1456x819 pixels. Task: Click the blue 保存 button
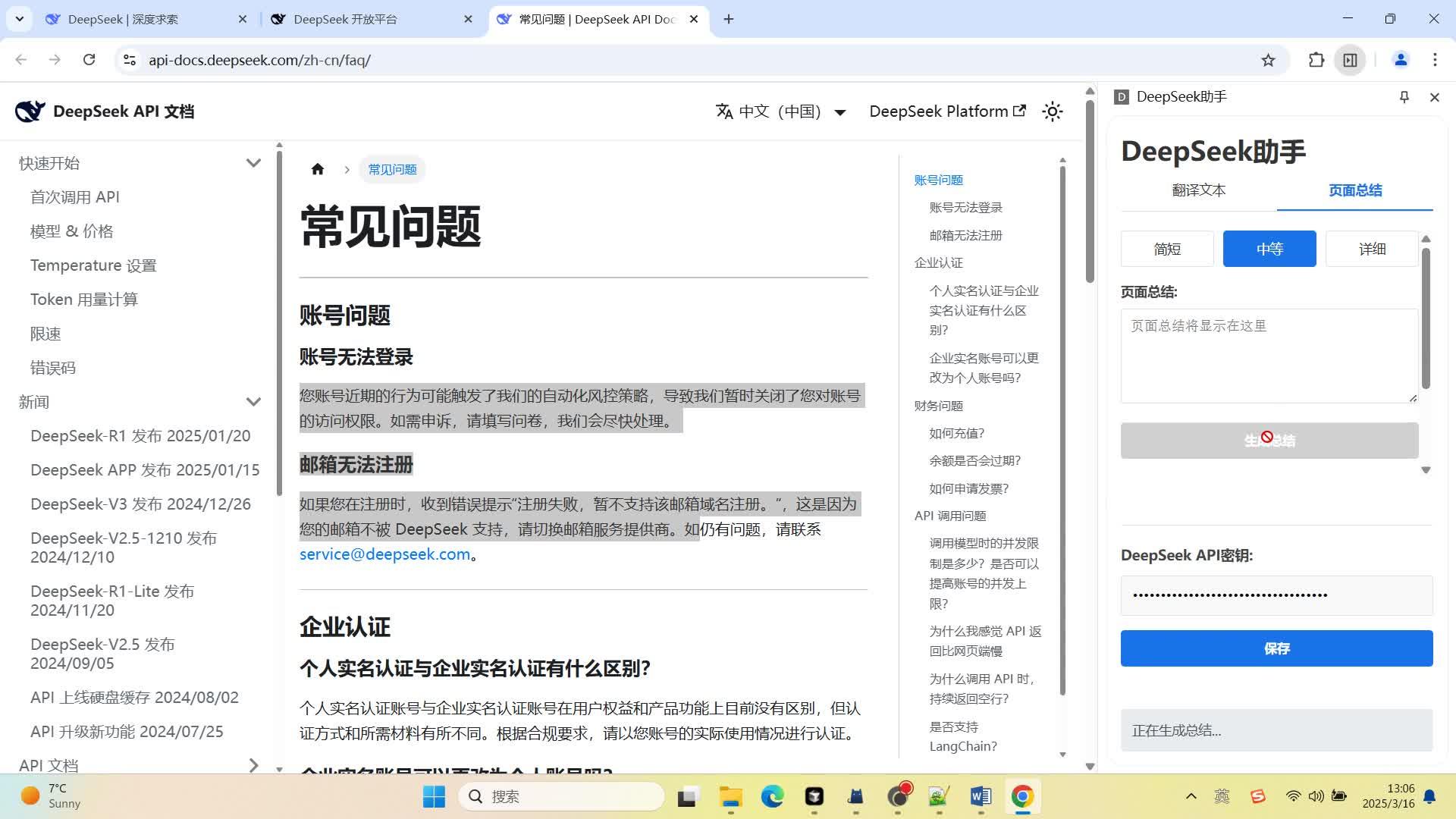tap(1276, 648)
